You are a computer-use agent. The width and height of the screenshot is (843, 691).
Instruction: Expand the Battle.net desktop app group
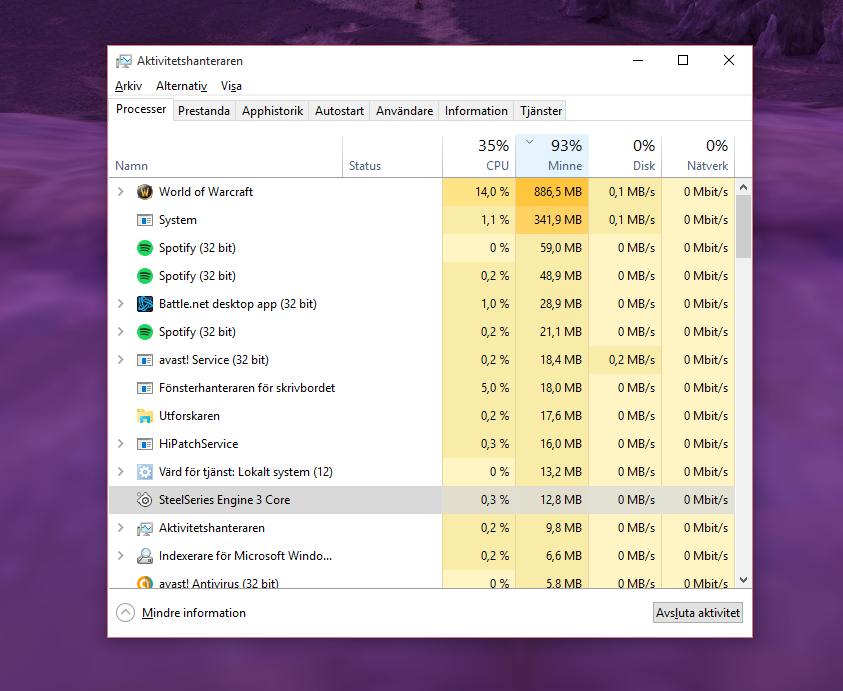pyautogui.click(x=121, y=304)
